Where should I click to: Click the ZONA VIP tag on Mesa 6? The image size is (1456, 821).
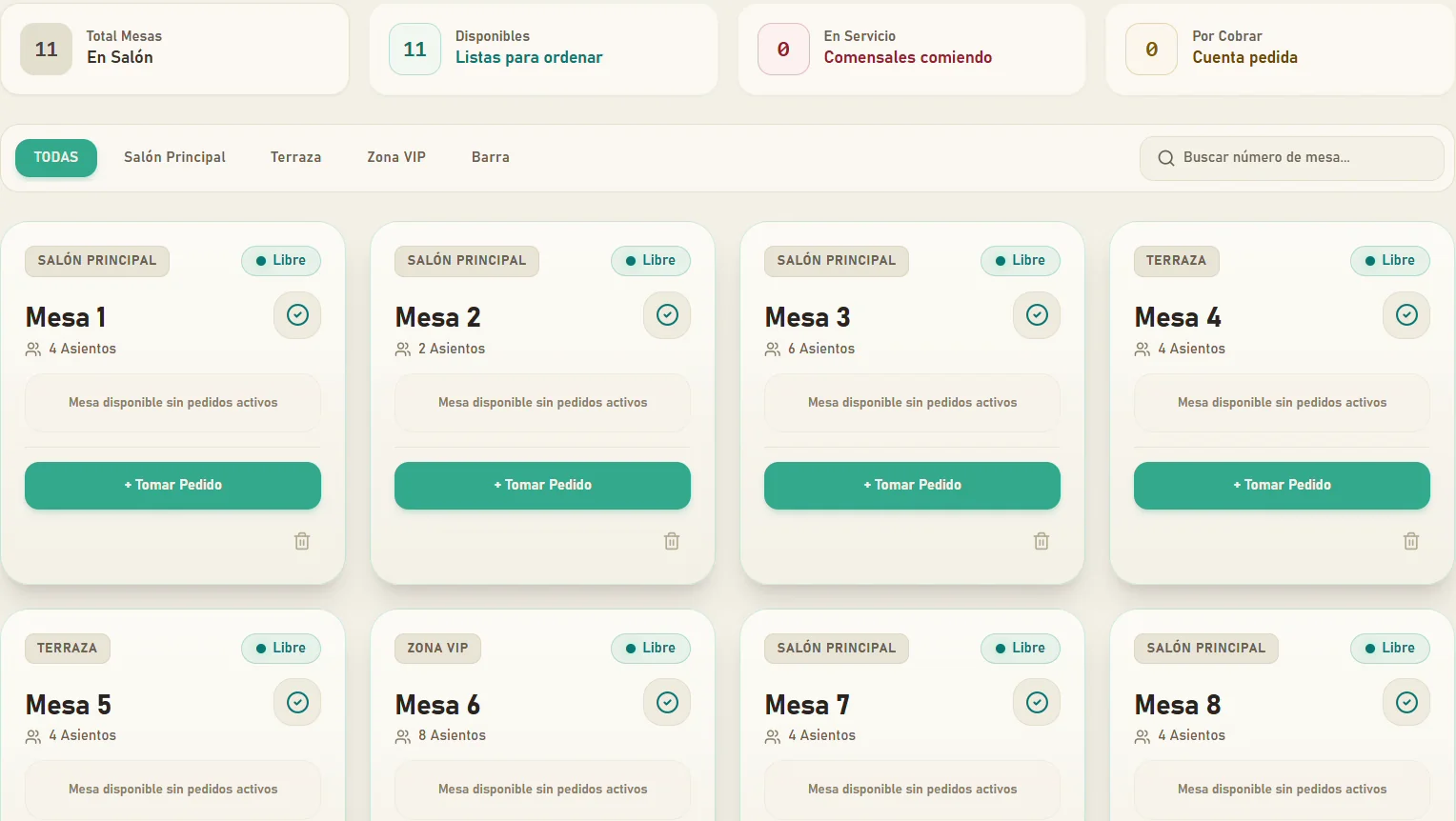pos(438,649)
